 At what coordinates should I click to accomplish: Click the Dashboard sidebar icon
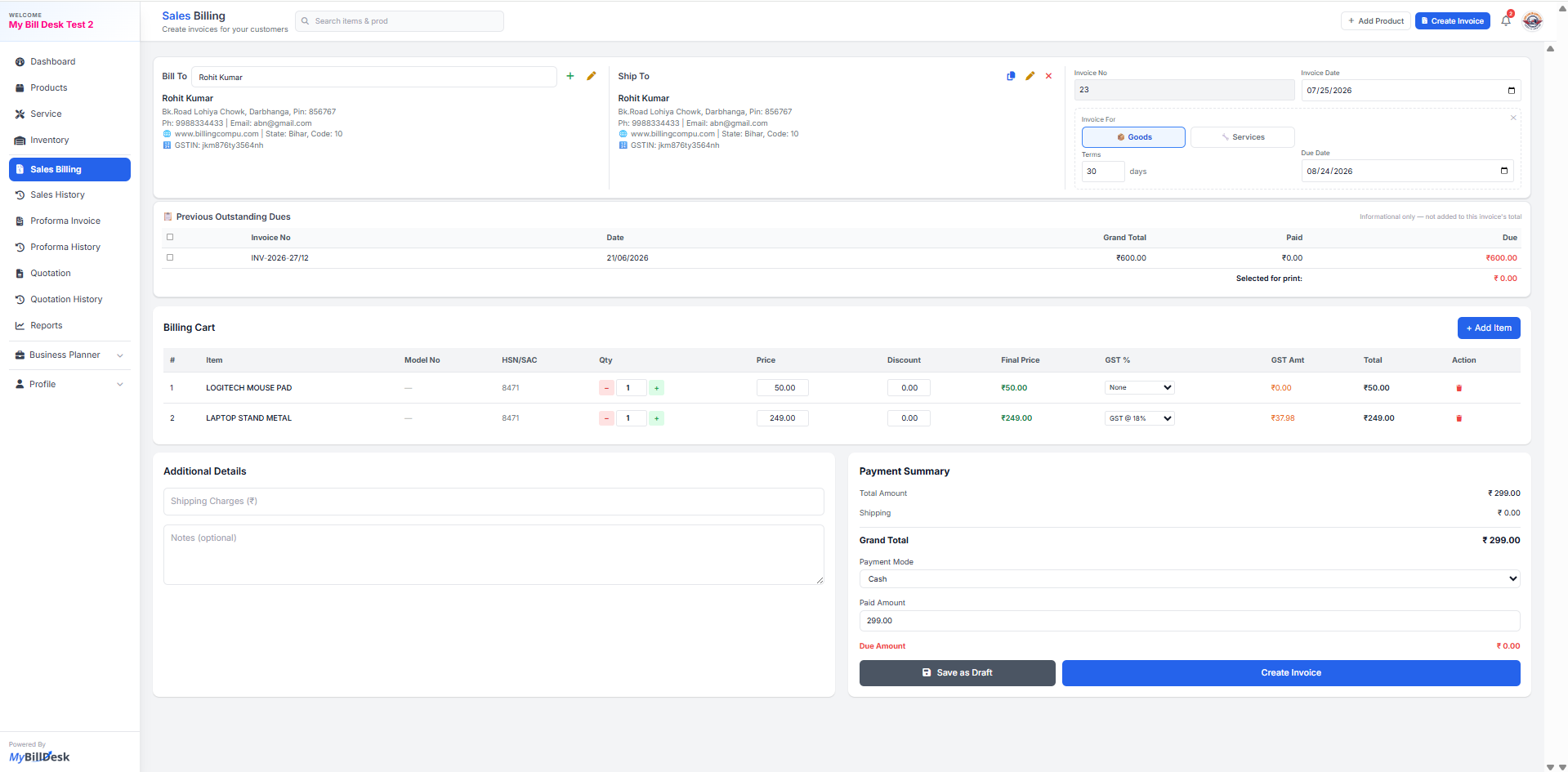(20, 62)
